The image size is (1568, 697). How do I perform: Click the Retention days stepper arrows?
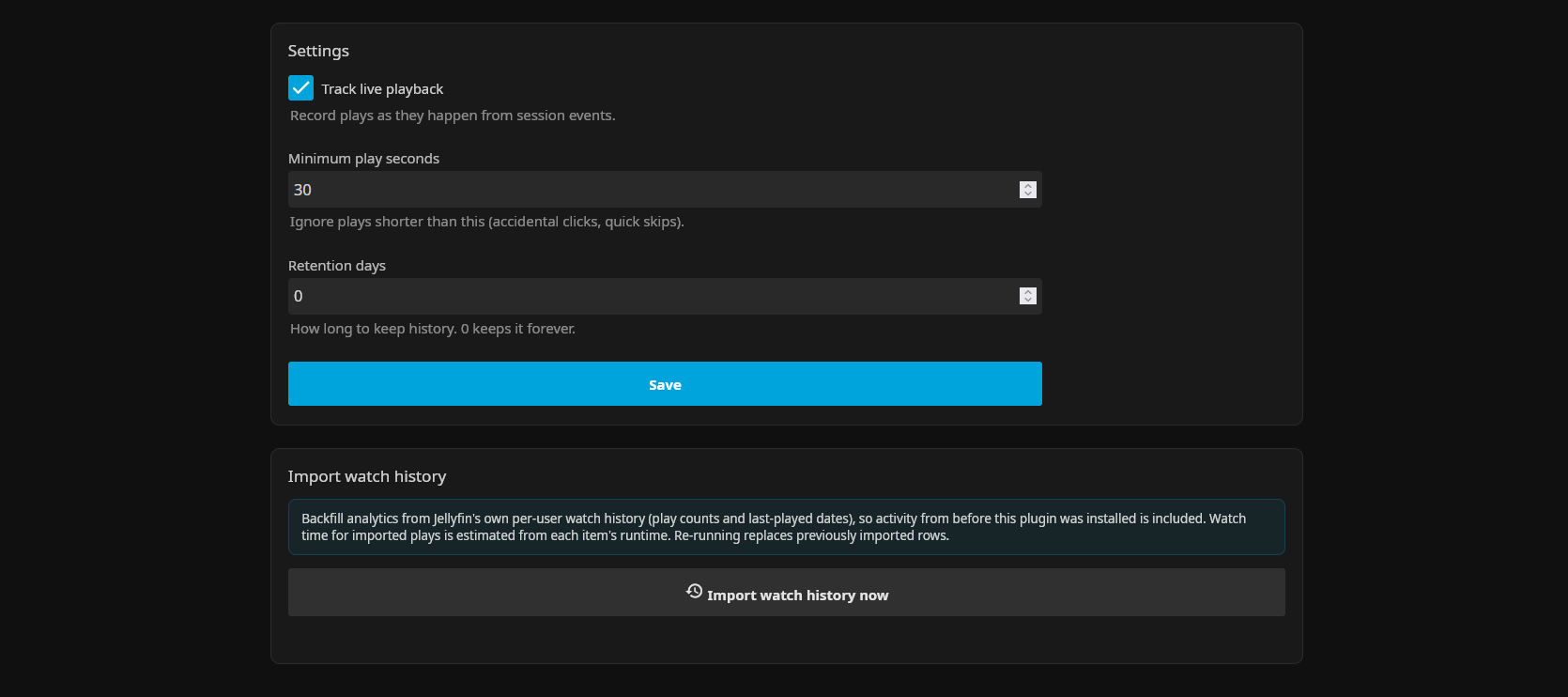click(x=1028, y=296)
